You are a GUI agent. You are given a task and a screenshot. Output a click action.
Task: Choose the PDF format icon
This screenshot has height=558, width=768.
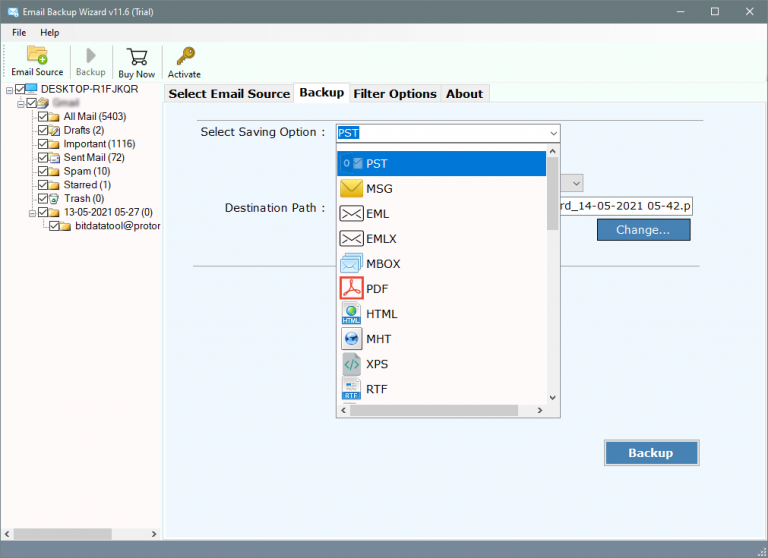tap(351, 288)
